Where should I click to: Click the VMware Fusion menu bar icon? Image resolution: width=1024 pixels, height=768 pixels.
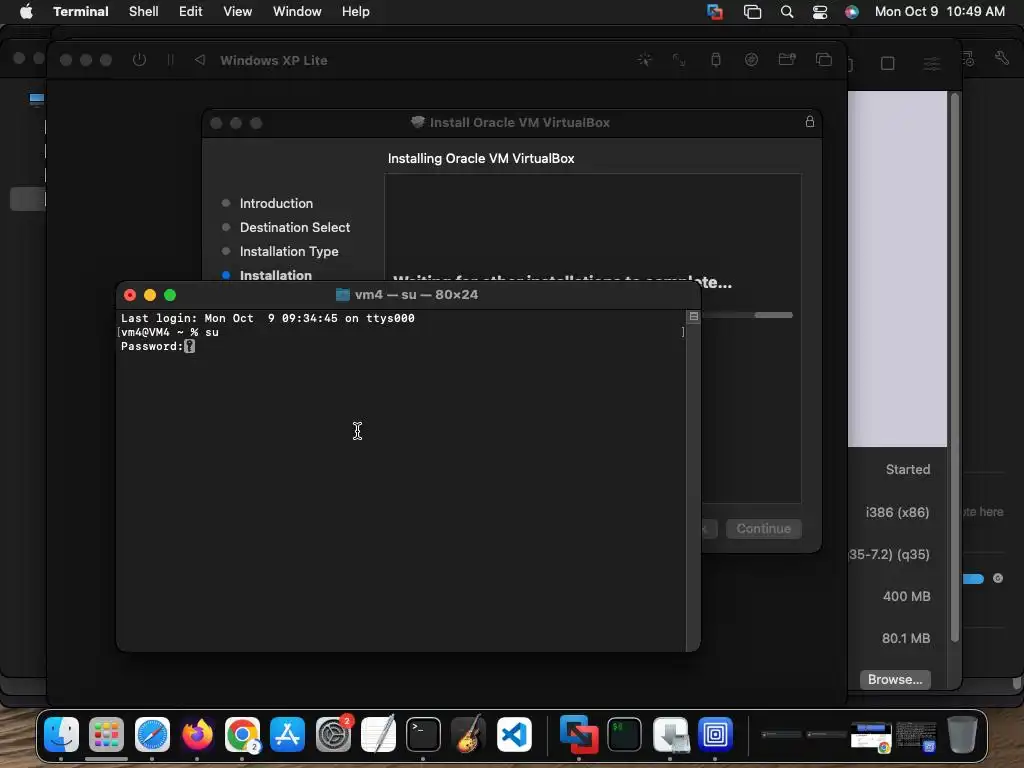[x=715, y=12]
